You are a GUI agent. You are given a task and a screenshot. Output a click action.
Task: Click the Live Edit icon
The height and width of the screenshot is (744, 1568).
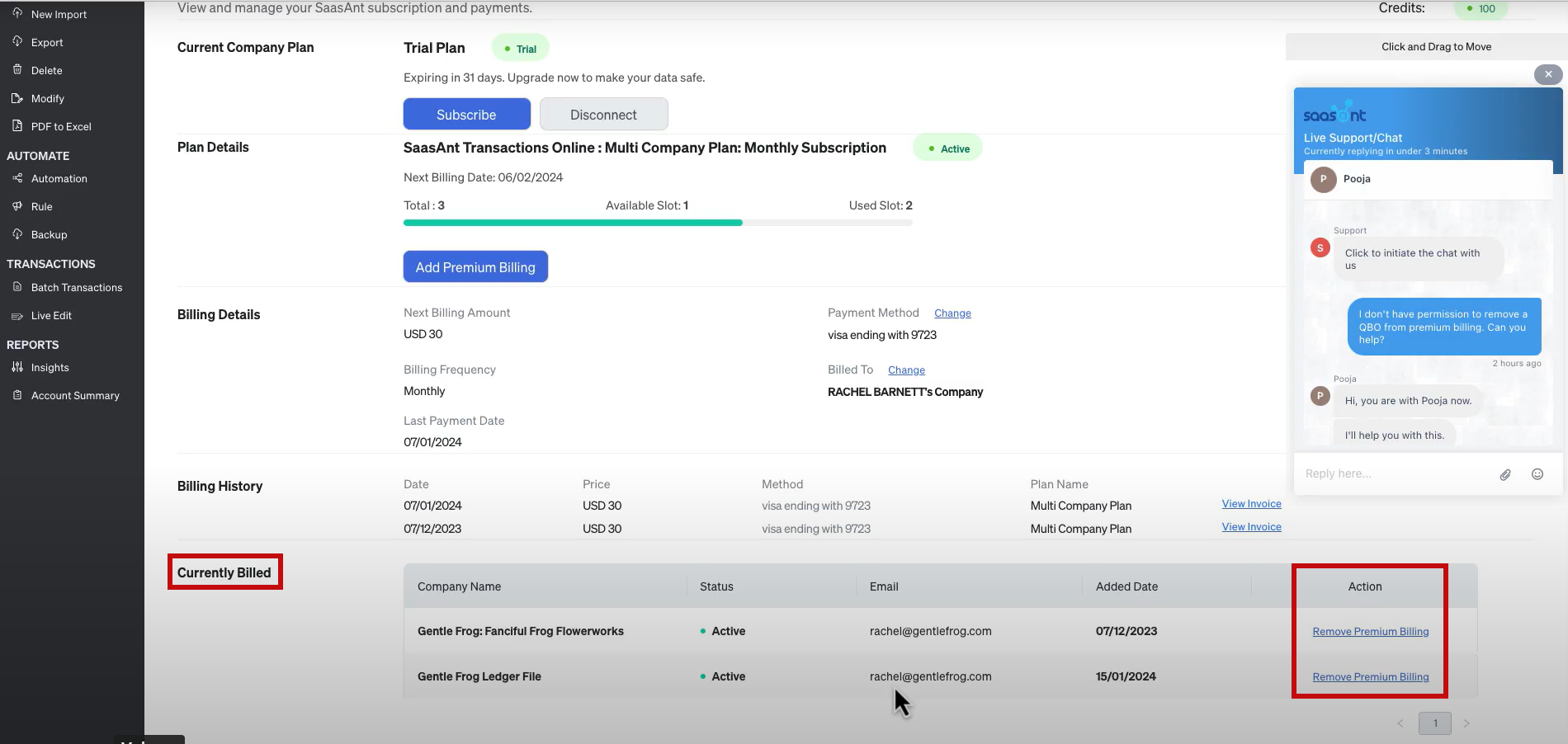coord(17,315)
